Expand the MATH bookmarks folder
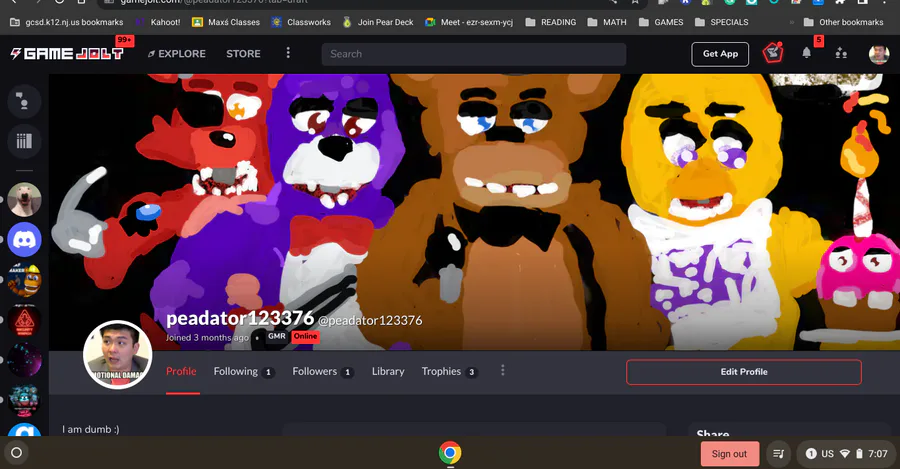 click(607, 22)
